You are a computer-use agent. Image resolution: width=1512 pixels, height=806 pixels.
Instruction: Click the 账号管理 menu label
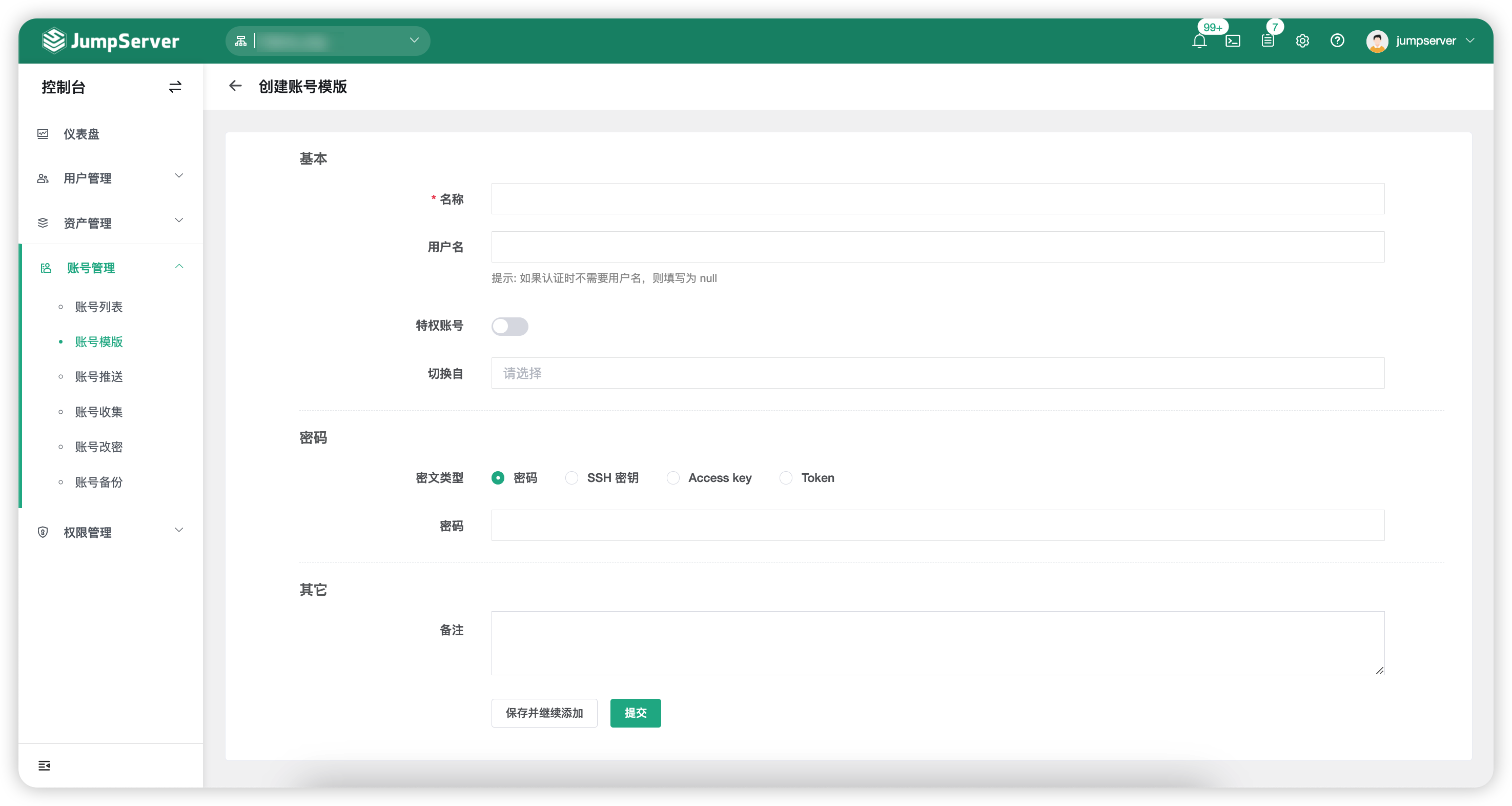click(91, 268)
